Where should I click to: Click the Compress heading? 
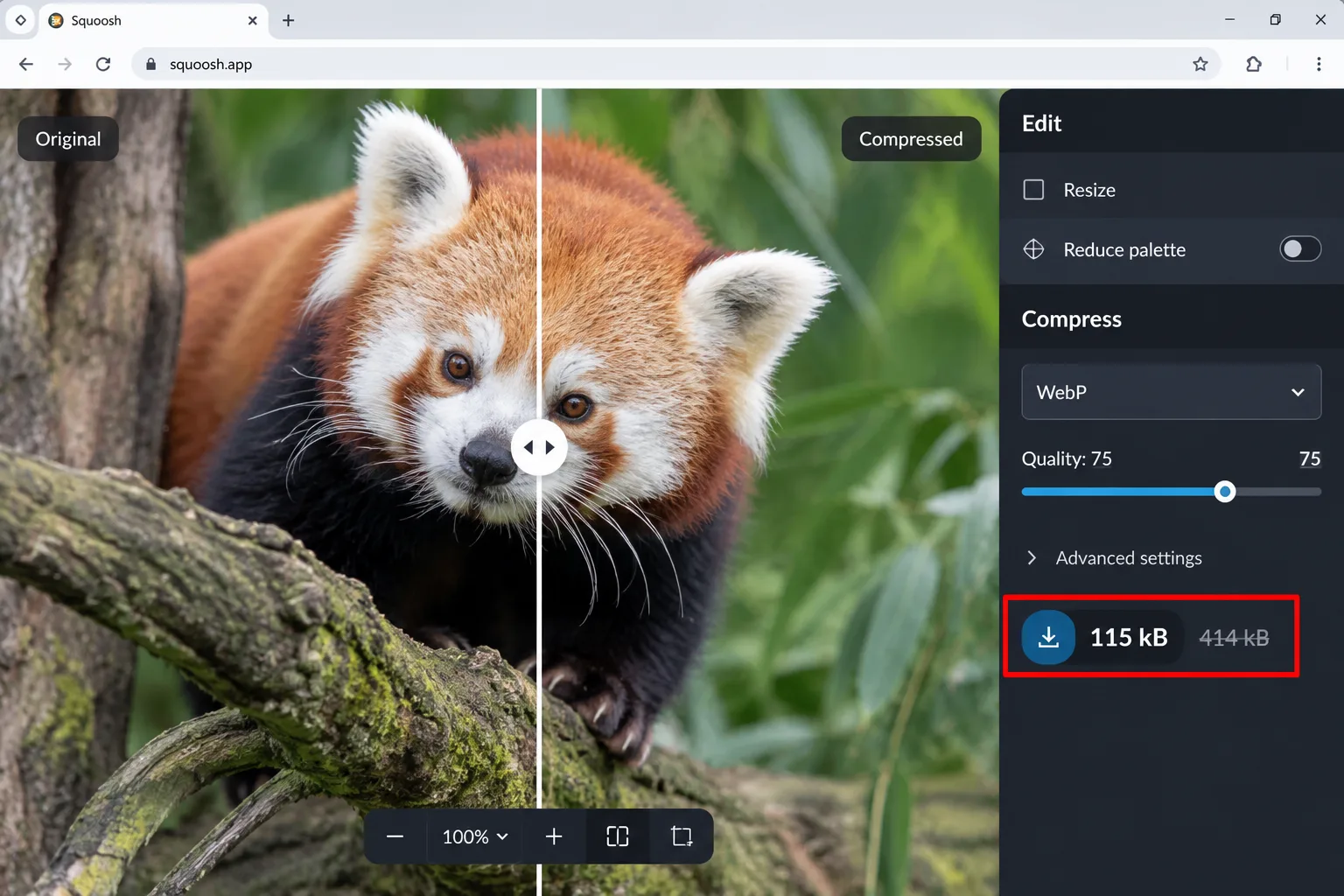(x=1072, y=319)
